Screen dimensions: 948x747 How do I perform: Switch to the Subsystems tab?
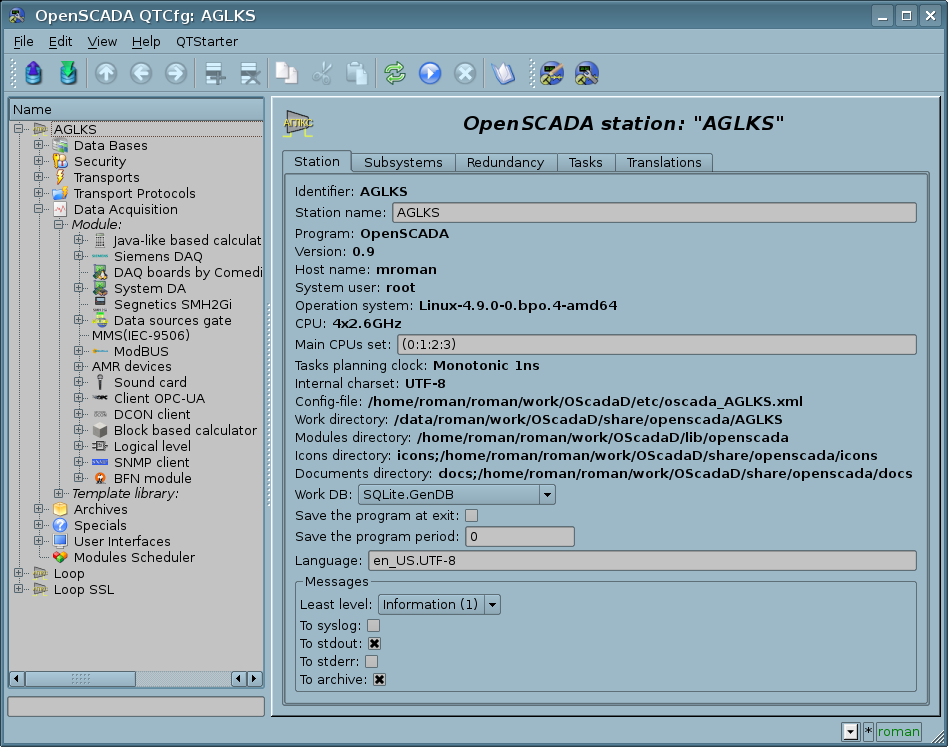[x=403, y=163]
